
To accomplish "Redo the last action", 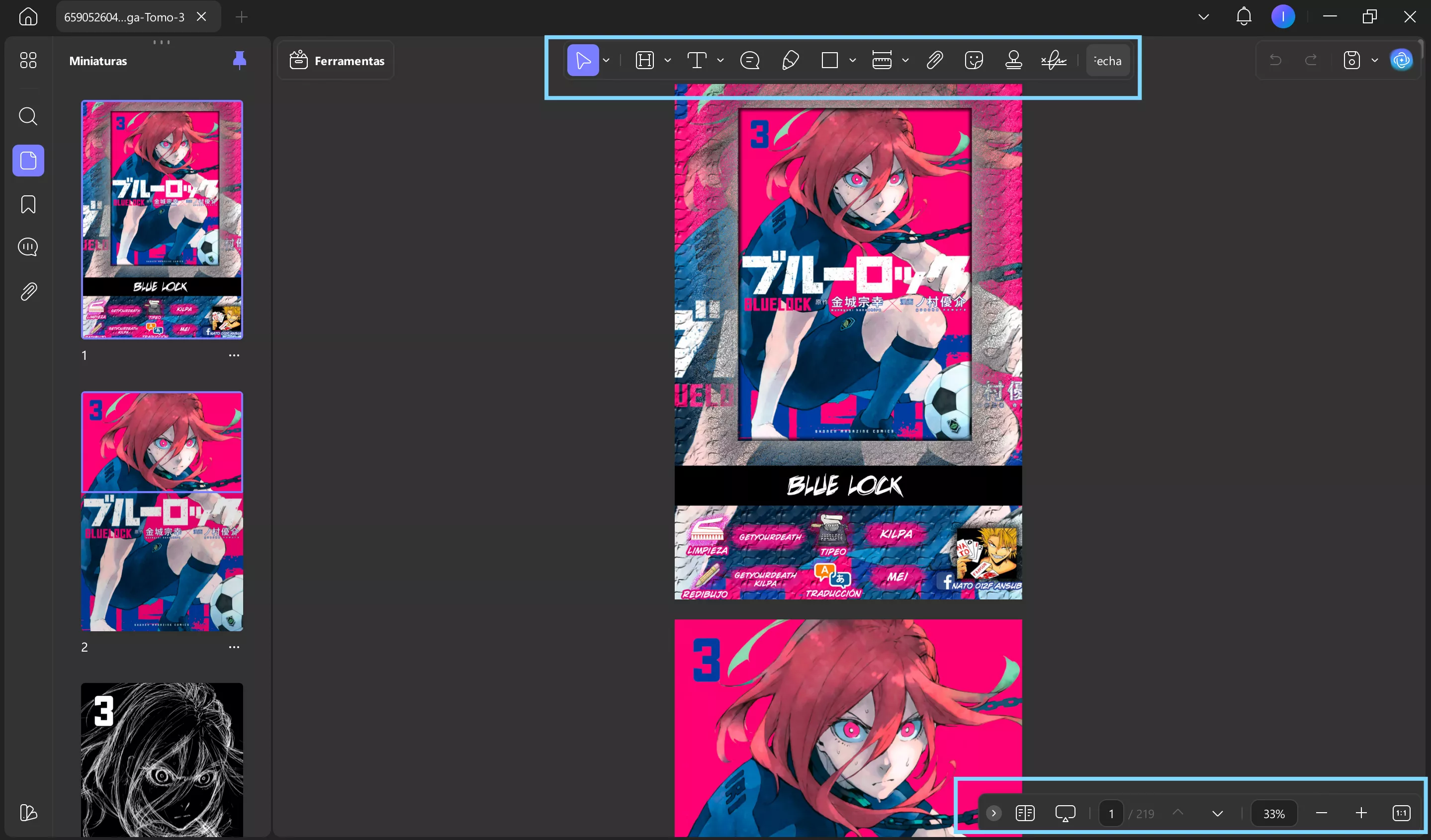I will coord(1311,60).
